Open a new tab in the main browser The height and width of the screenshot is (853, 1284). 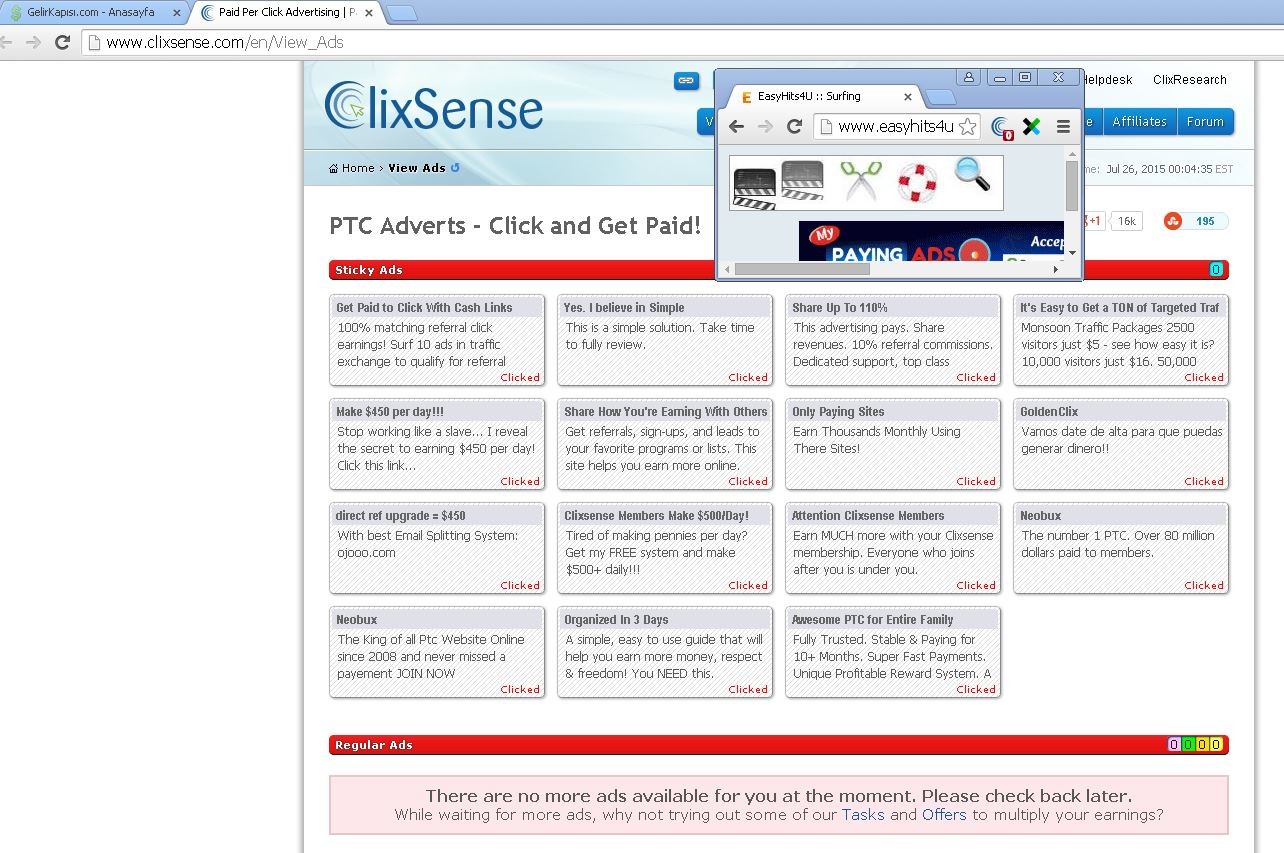(x=402, y=13)
